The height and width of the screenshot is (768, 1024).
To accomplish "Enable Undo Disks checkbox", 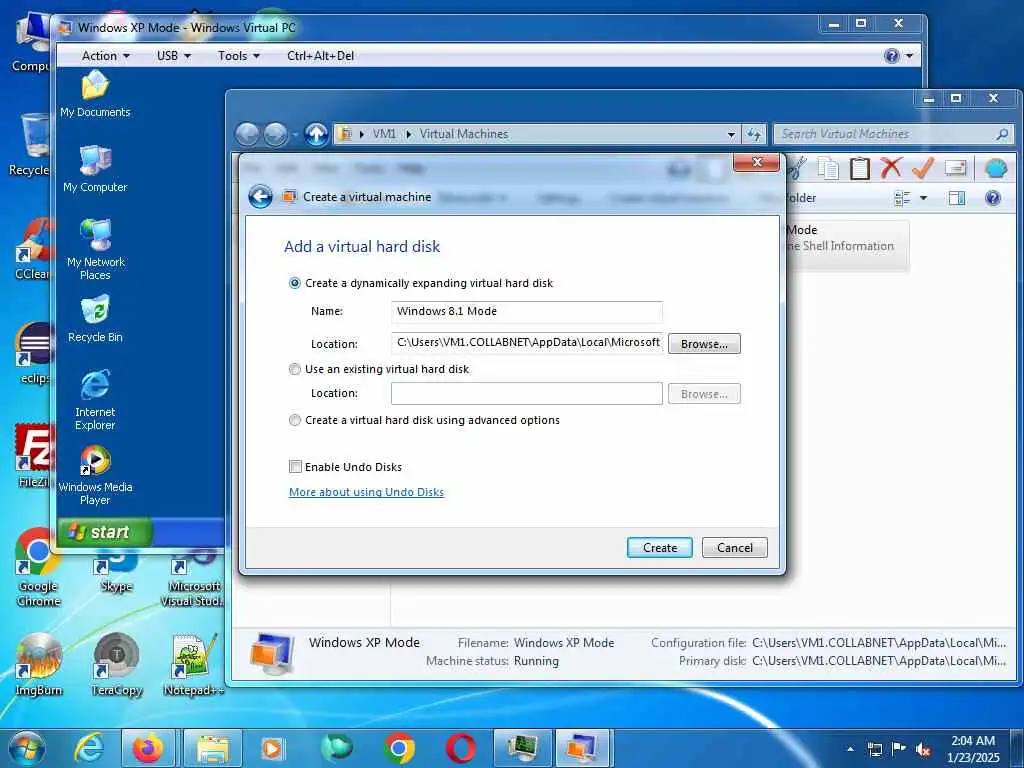I will point(295,466).
